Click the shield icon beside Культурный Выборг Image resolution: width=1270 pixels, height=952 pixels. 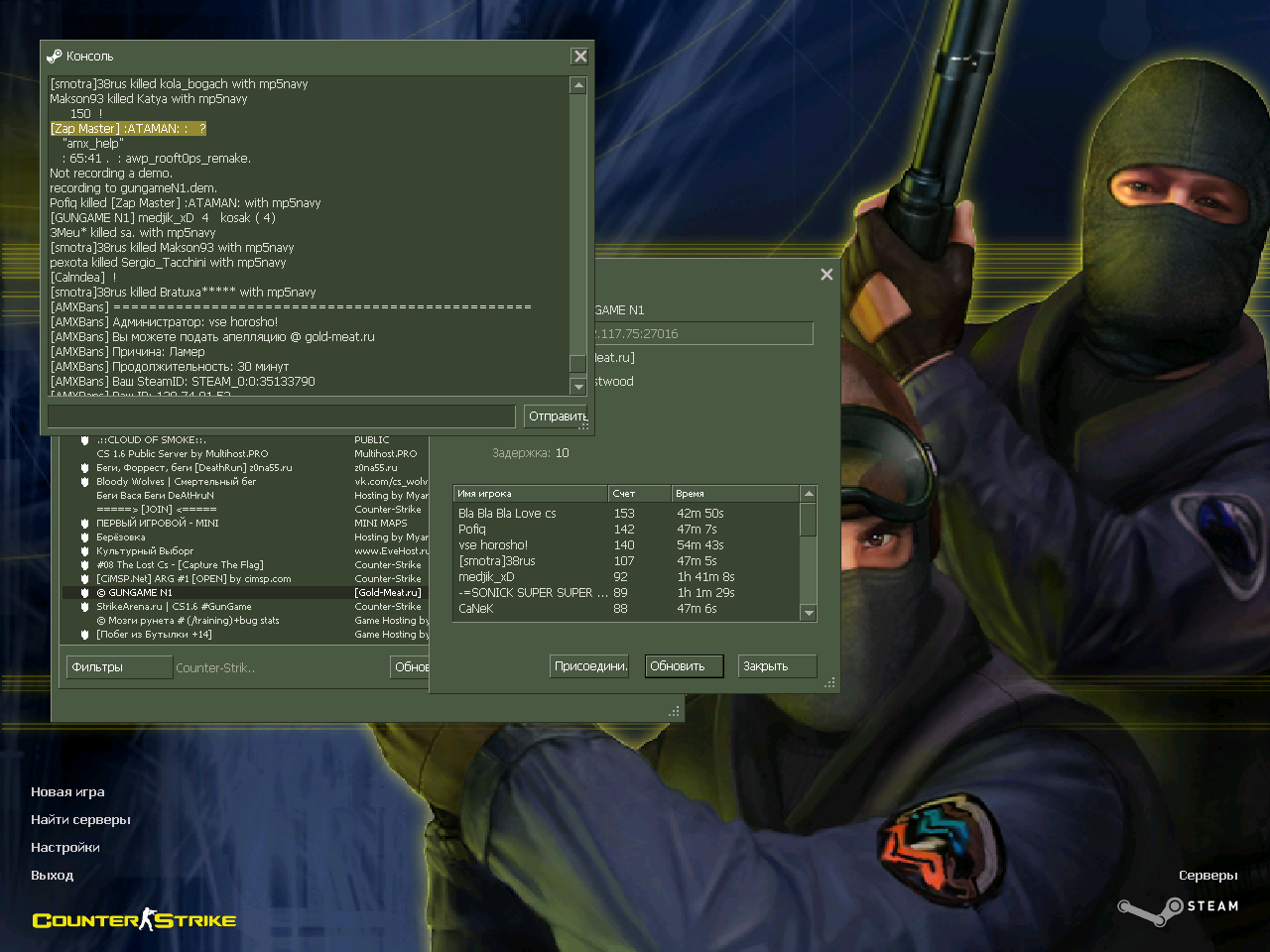click(x=85, y=551)
